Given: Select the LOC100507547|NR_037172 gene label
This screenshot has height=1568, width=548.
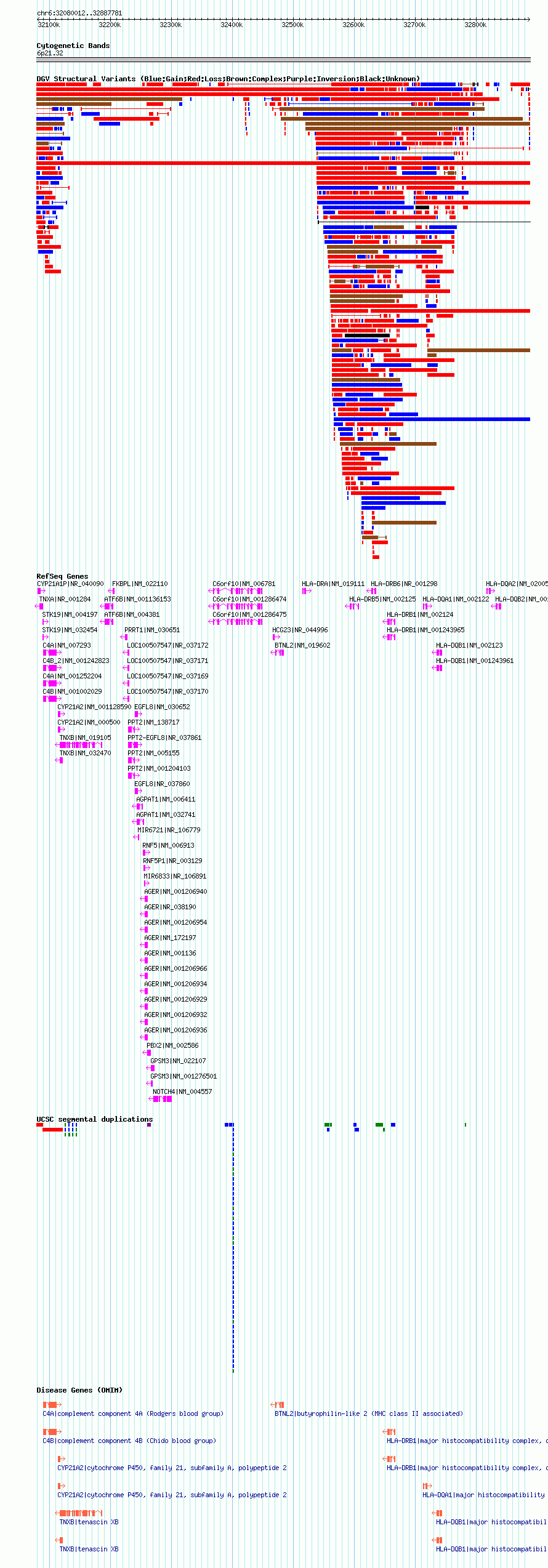Looking at the screenshot, I should [x=167, y=645].
